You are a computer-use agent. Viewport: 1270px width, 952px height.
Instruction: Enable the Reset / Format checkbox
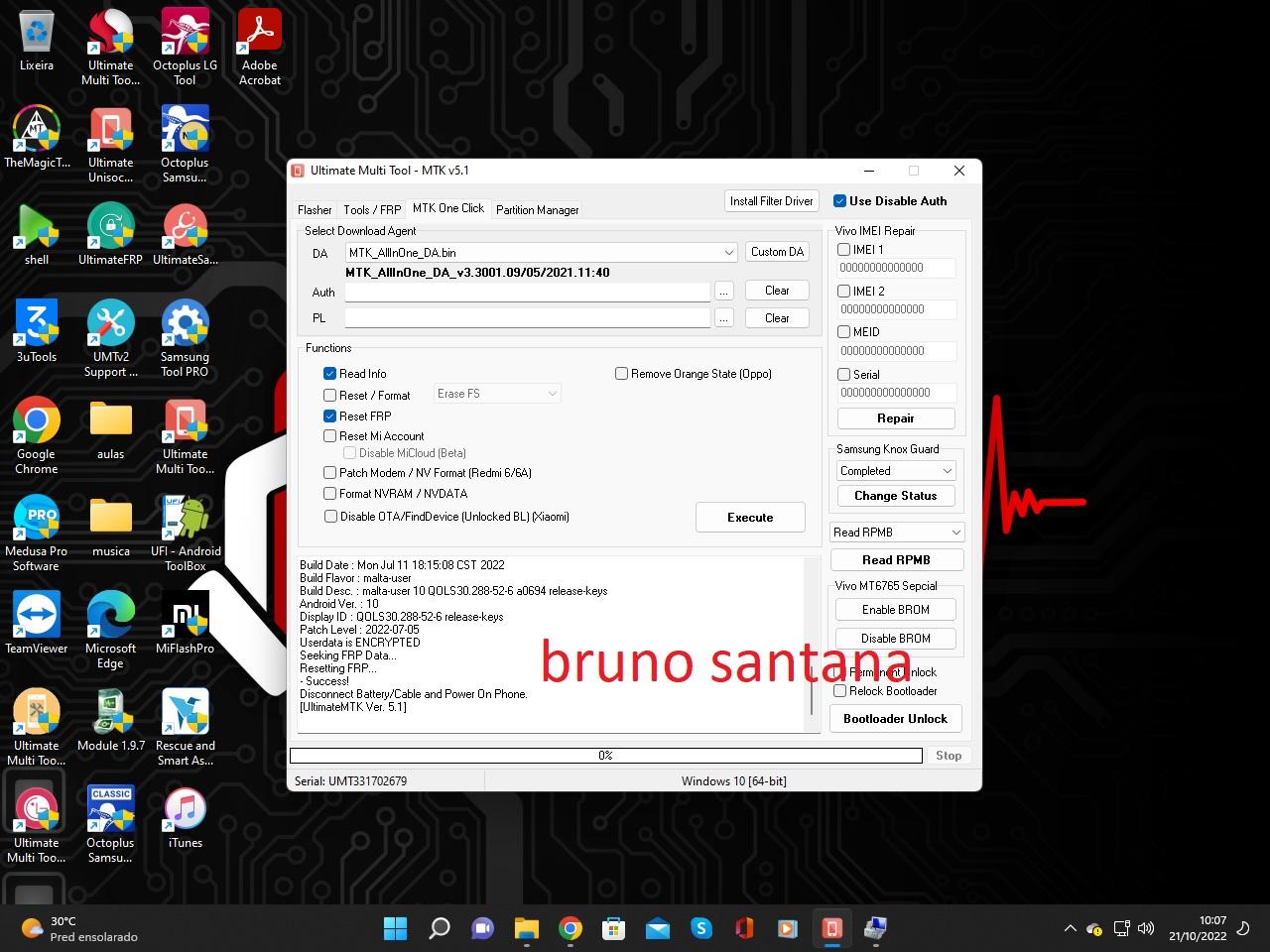(x=329, y=395)
